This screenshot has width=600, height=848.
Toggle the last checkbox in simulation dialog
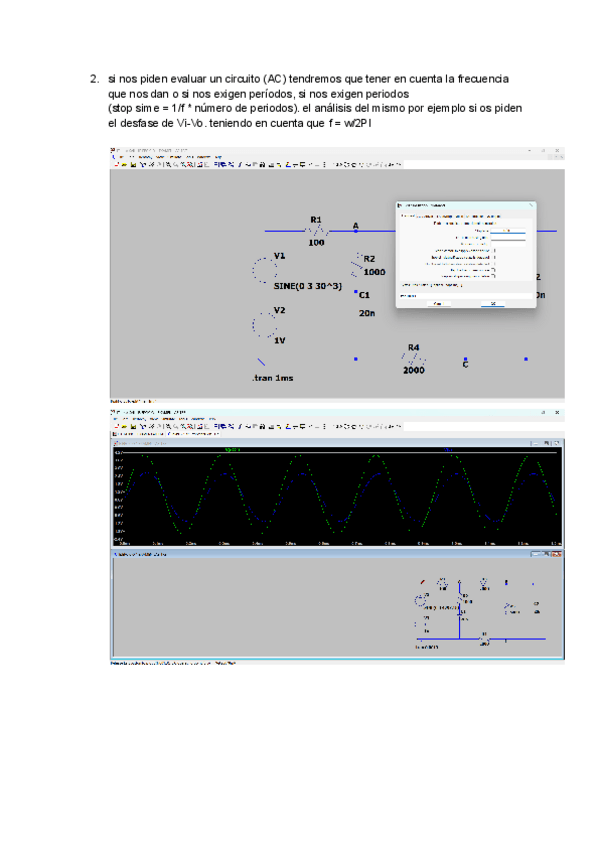tap(495, 276)
